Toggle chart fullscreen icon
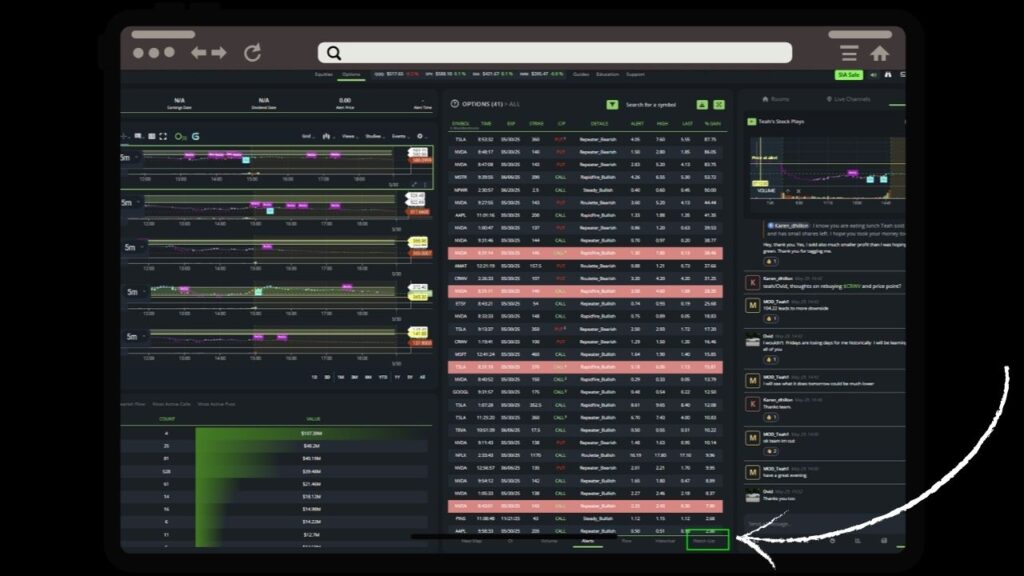This screenshot has width=1024, height=576. (163, 136)
